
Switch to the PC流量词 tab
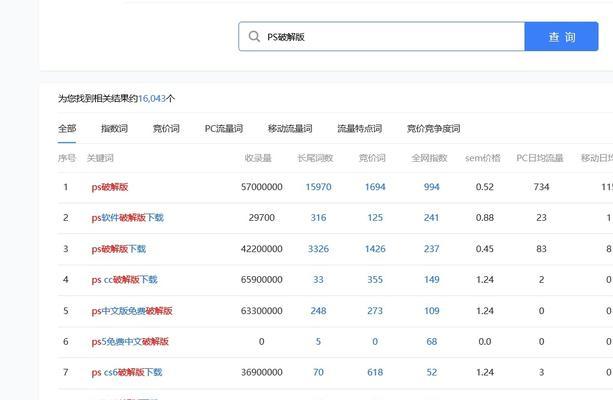click(223, 129)
